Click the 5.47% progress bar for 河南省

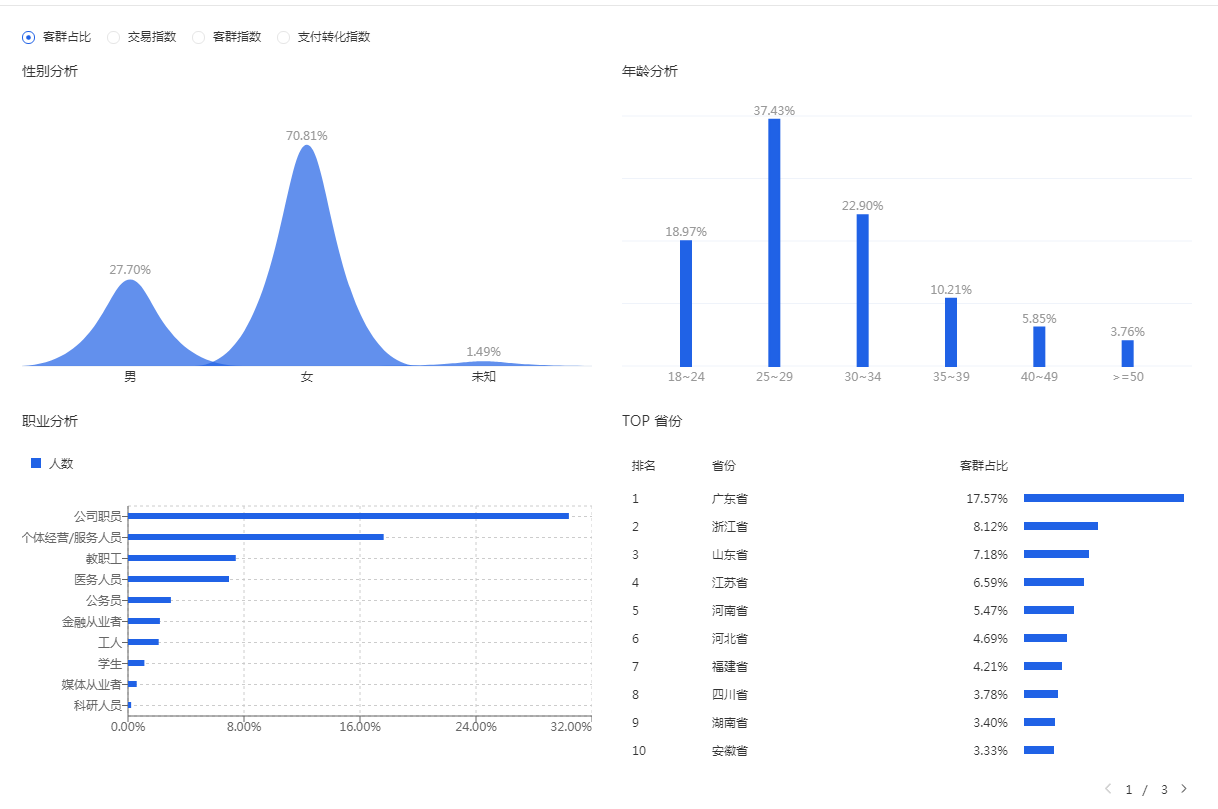1049,610
